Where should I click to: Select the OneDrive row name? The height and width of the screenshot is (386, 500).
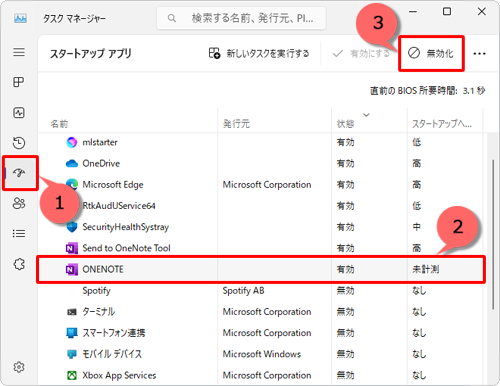(101, 164)
